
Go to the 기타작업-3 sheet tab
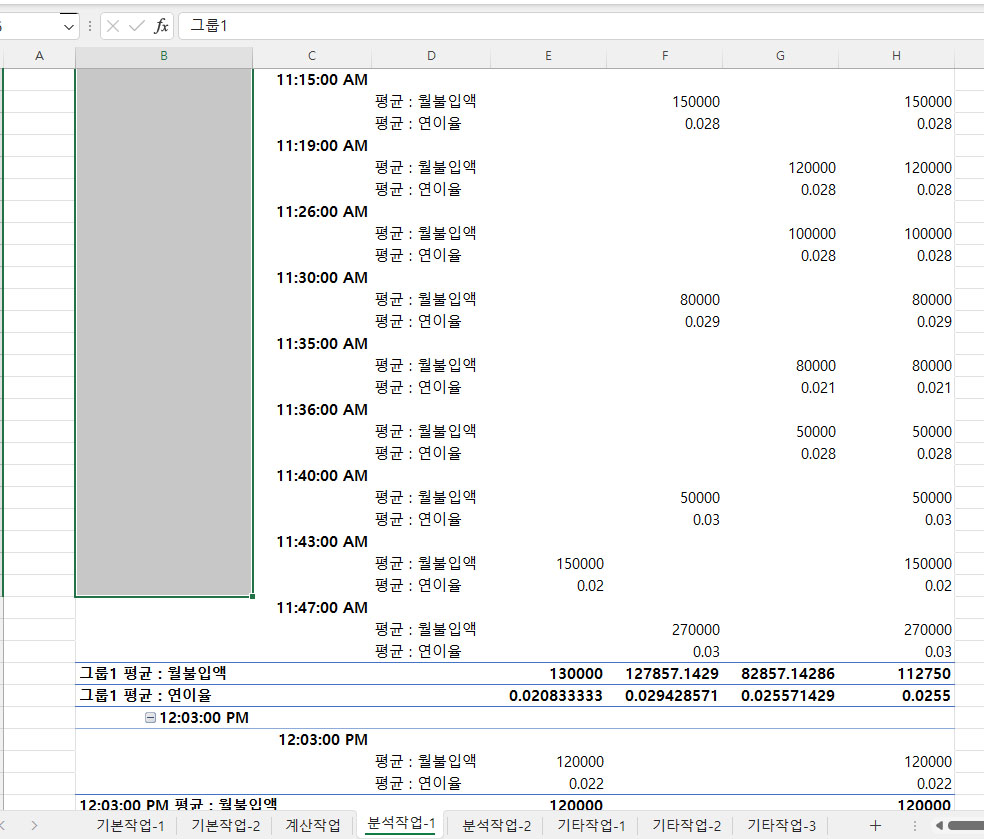782,825
